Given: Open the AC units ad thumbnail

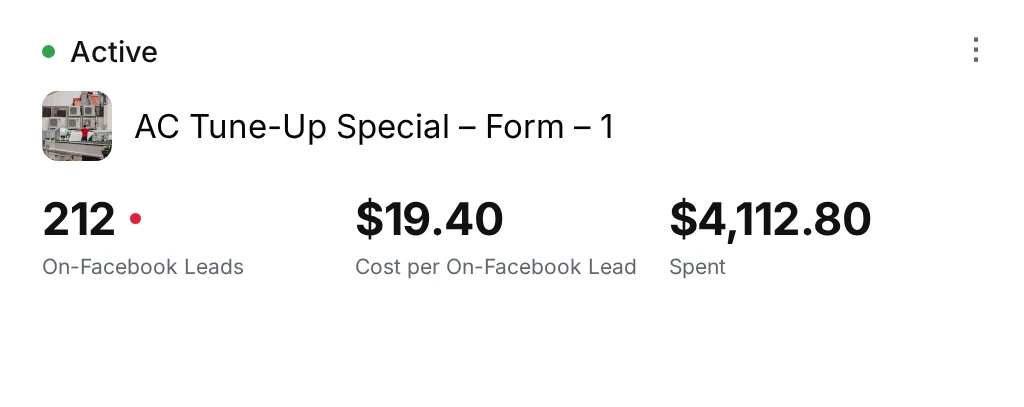Looking at the screenshot, I should [77, 125].
